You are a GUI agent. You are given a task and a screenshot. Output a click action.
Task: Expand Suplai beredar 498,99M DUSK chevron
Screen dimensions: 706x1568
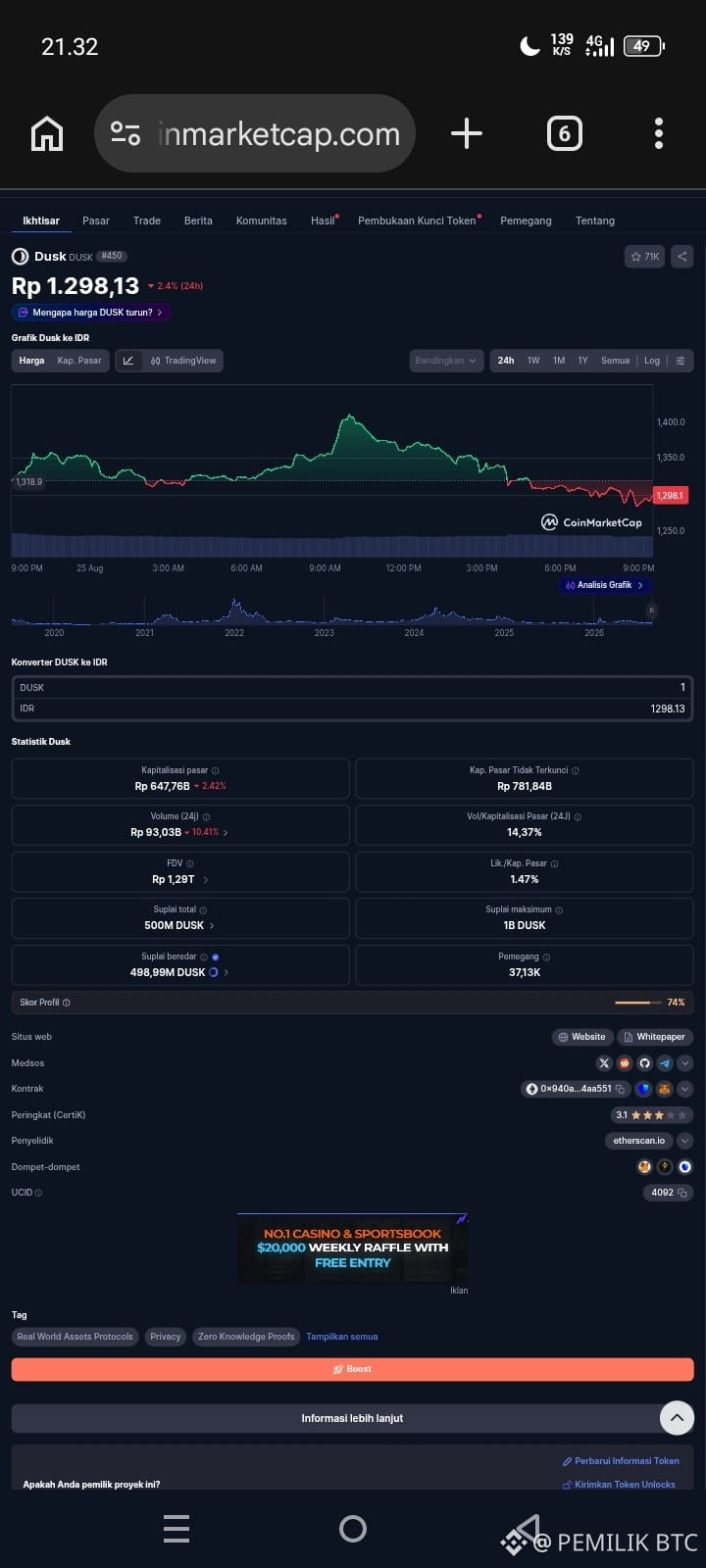coord(227,972)
